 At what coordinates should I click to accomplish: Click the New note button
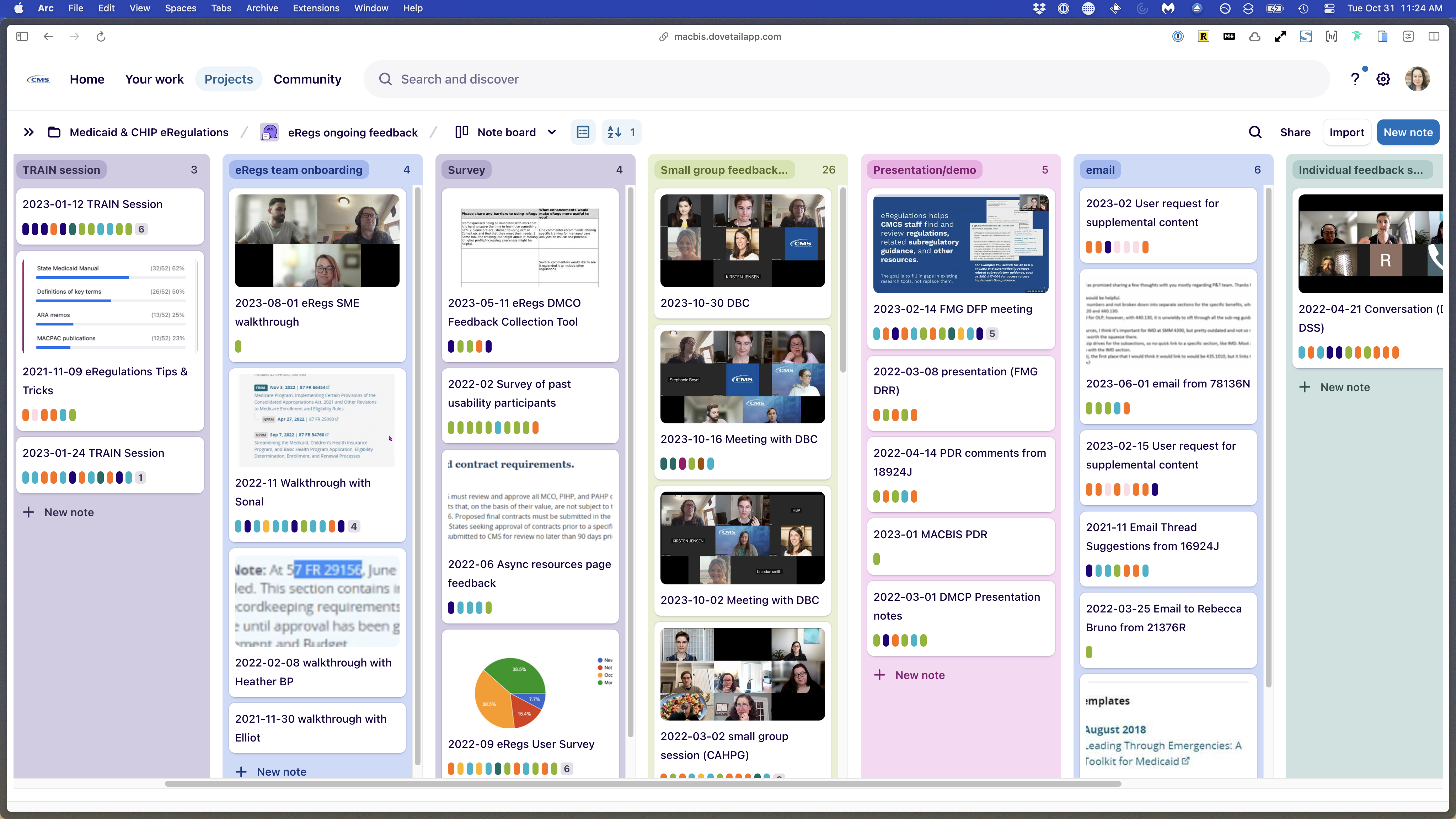tap(1407, 132)
